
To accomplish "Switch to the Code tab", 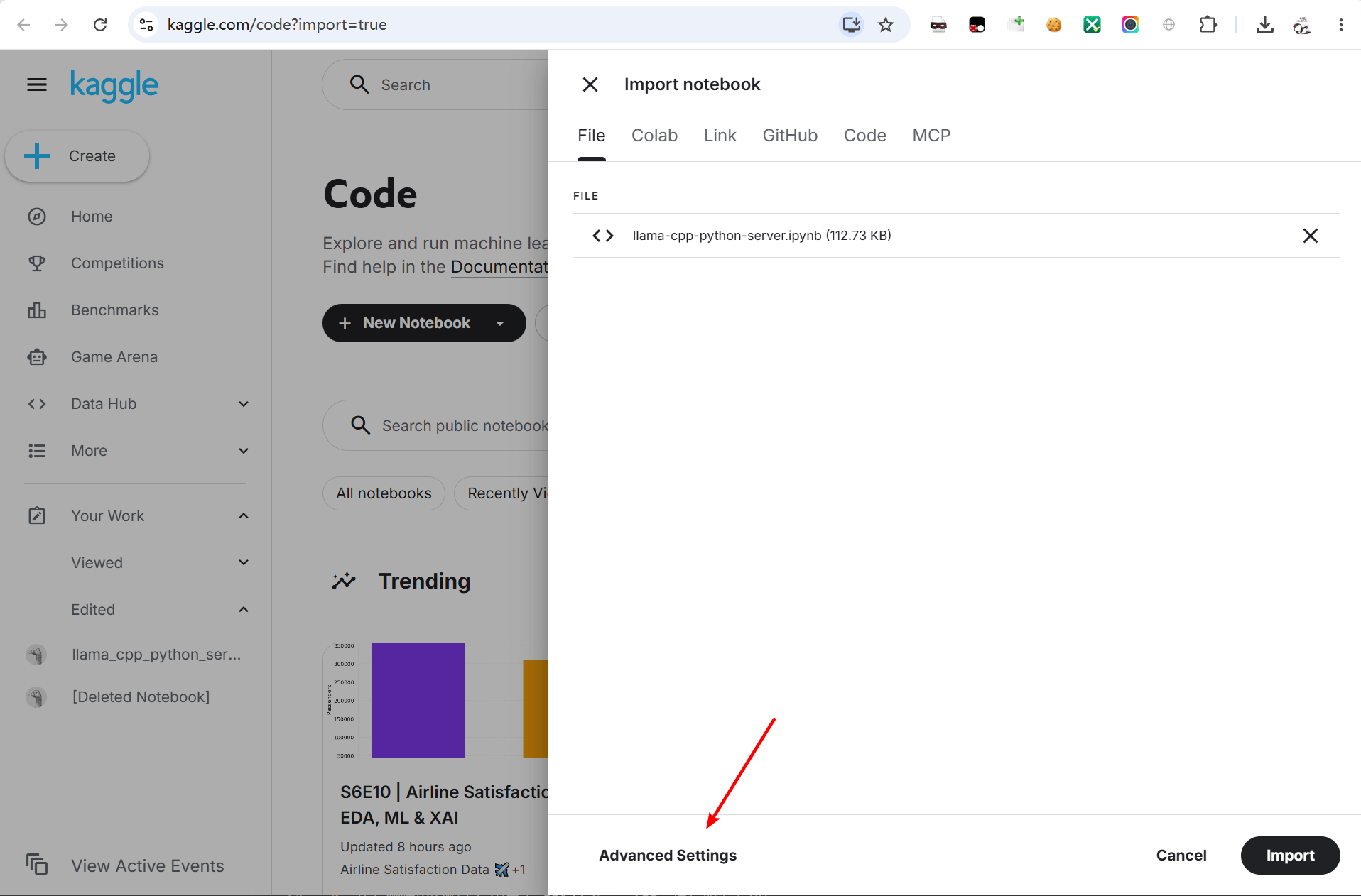I will point(864,136).
